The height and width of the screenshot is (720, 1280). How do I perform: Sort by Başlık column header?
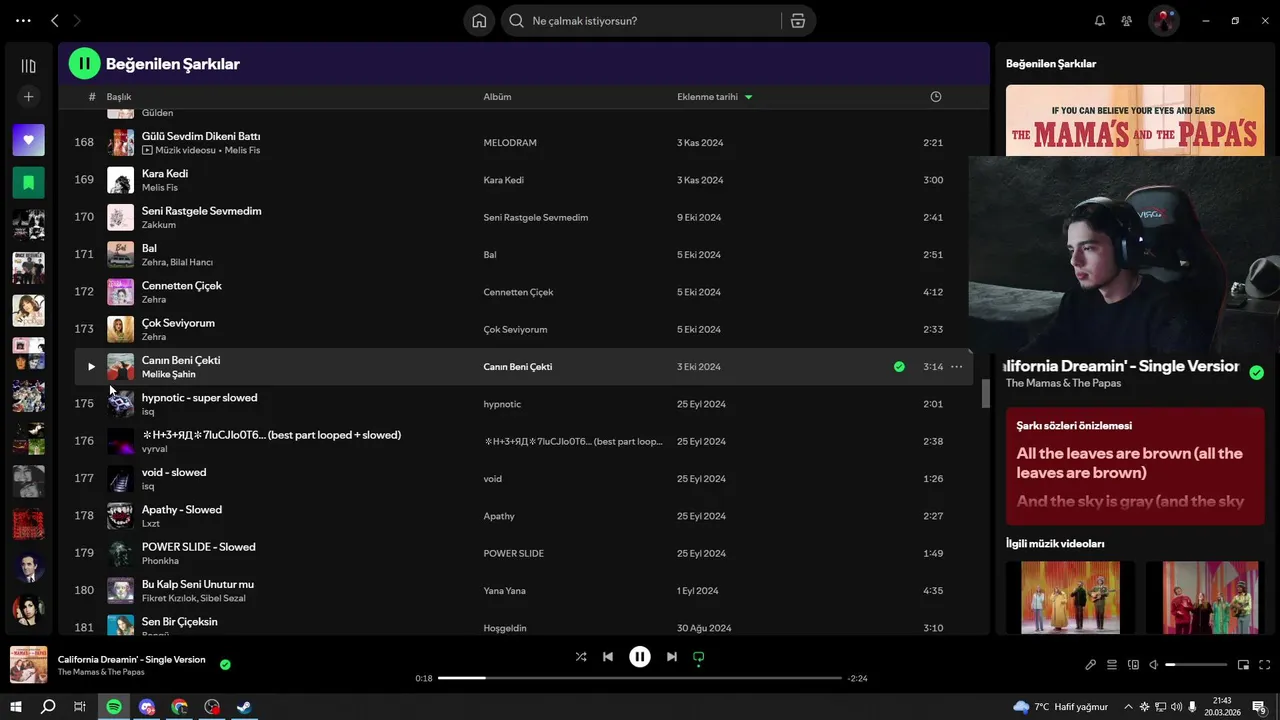coord(119,97)
